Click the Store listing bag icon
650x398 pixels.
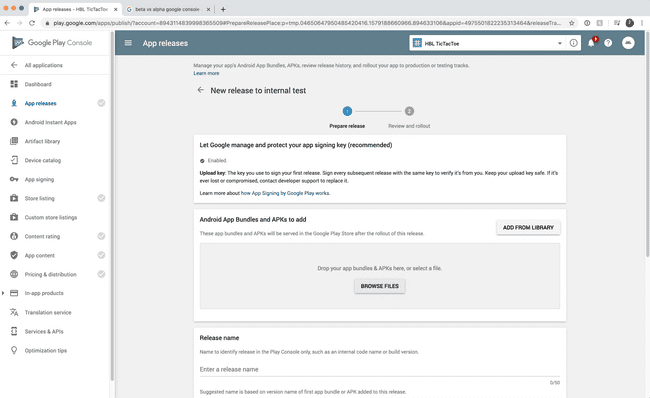click(14, 198)
